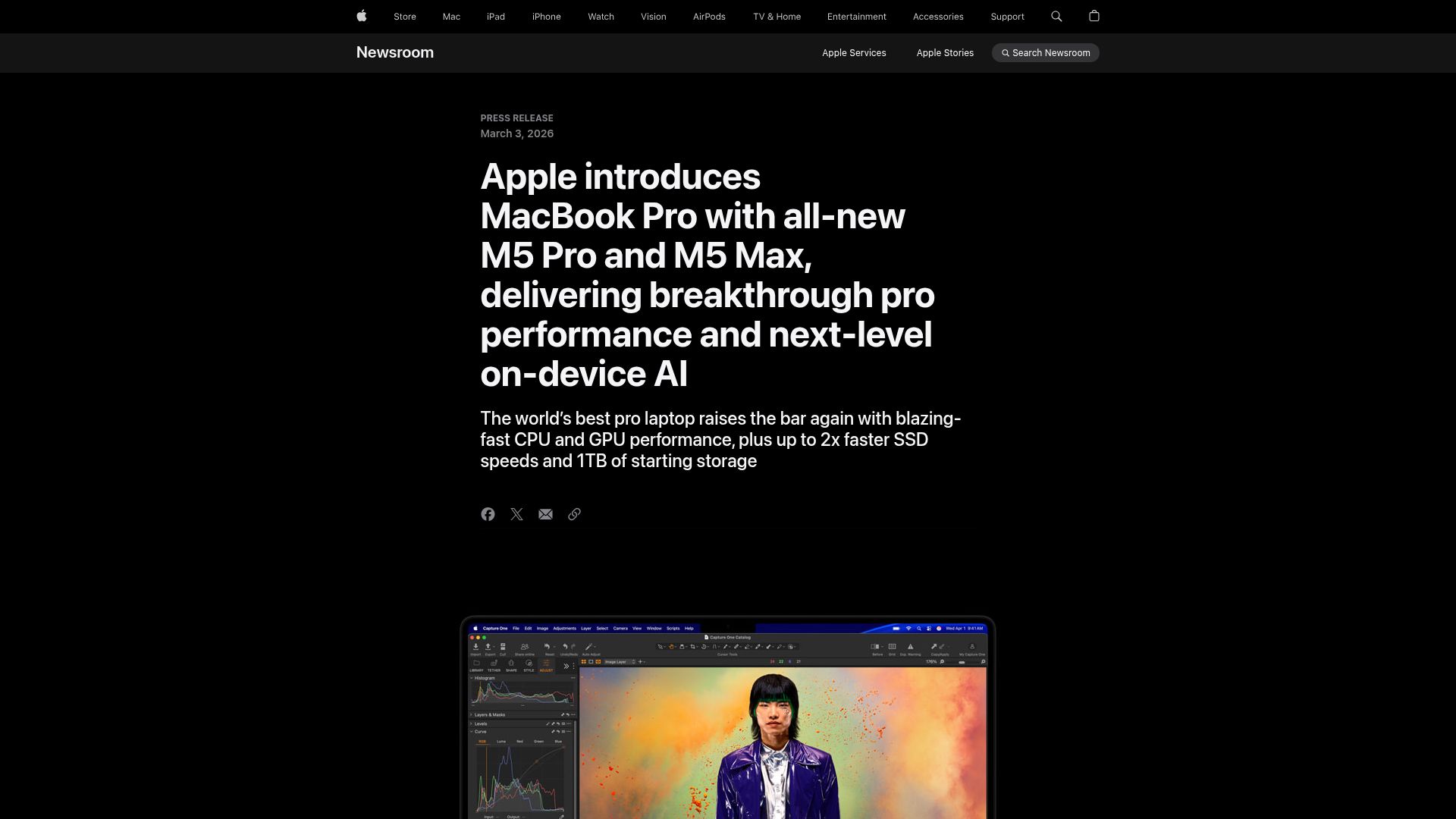Open the Accessories menu item
The image size is (1456, 819).
tap(938, 17)
